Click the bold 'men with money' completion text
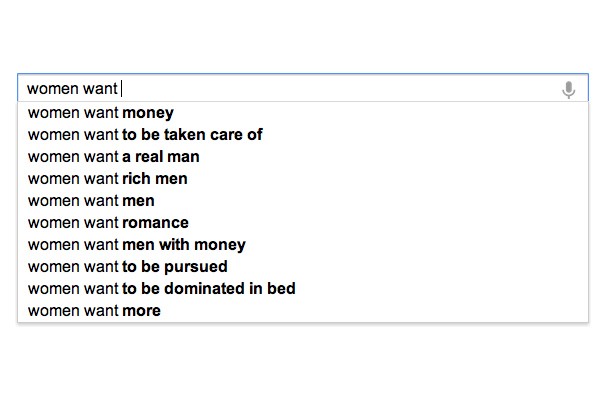 click(183, 245)
